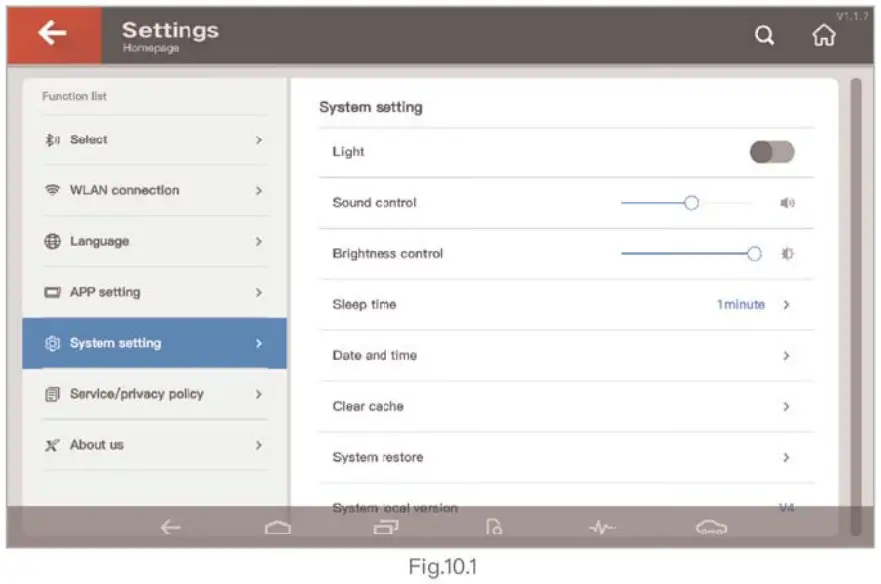Click the Sleep time label
The width and height of the screenshot is (881, 584).
pyautogui.click(x=364, y=305)
